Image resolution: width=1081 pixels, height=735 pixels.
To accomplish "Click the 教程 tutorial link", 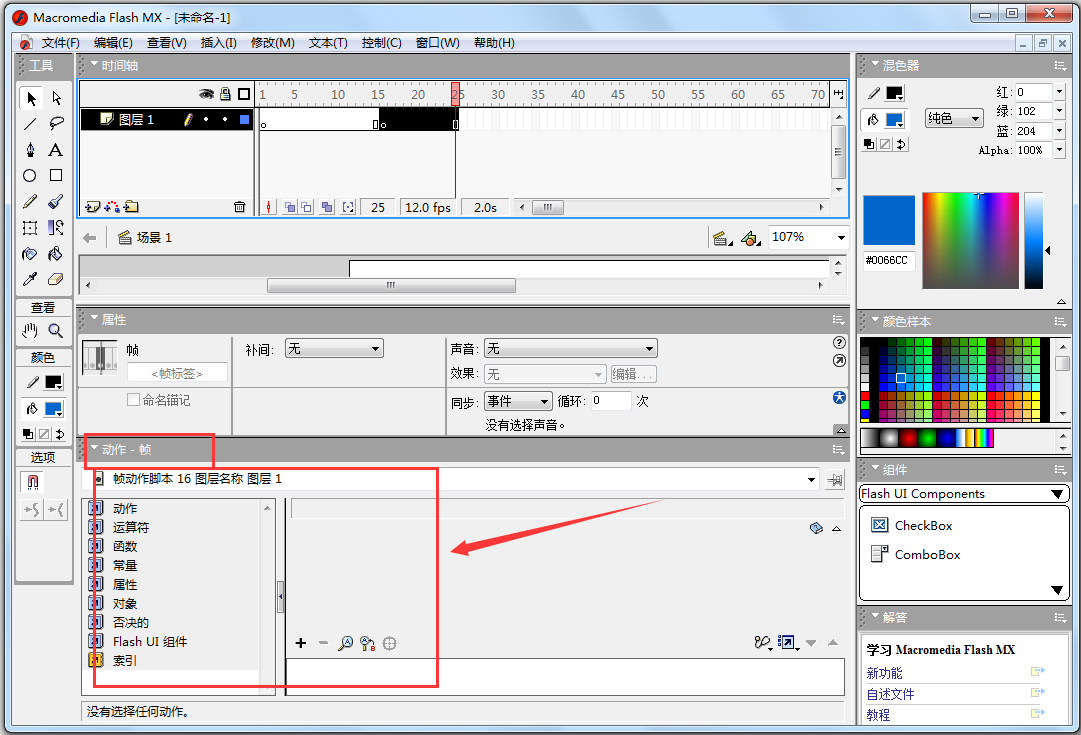I will (878, 715).
